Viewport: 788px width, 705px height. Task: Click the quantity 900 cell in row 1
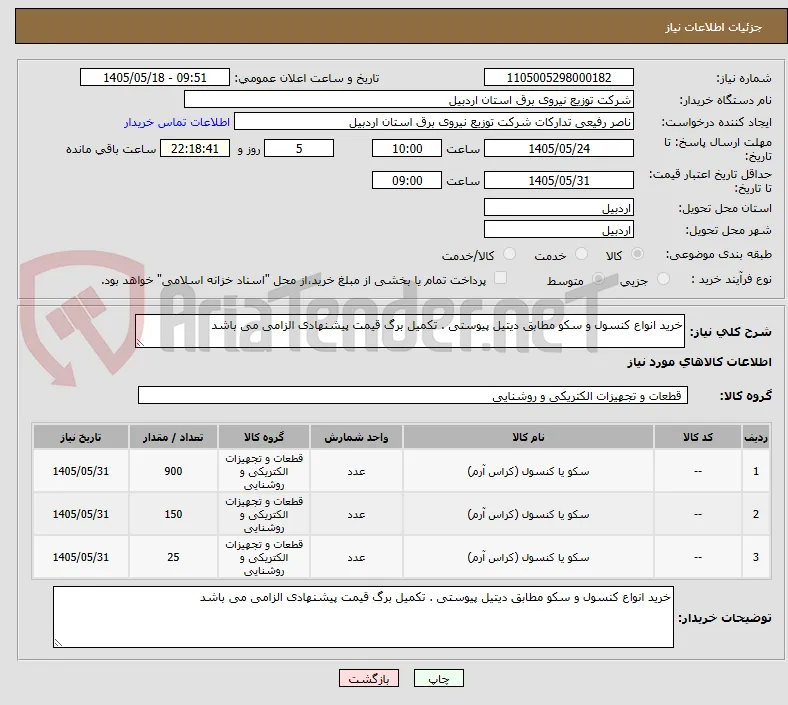pos(173,471)
